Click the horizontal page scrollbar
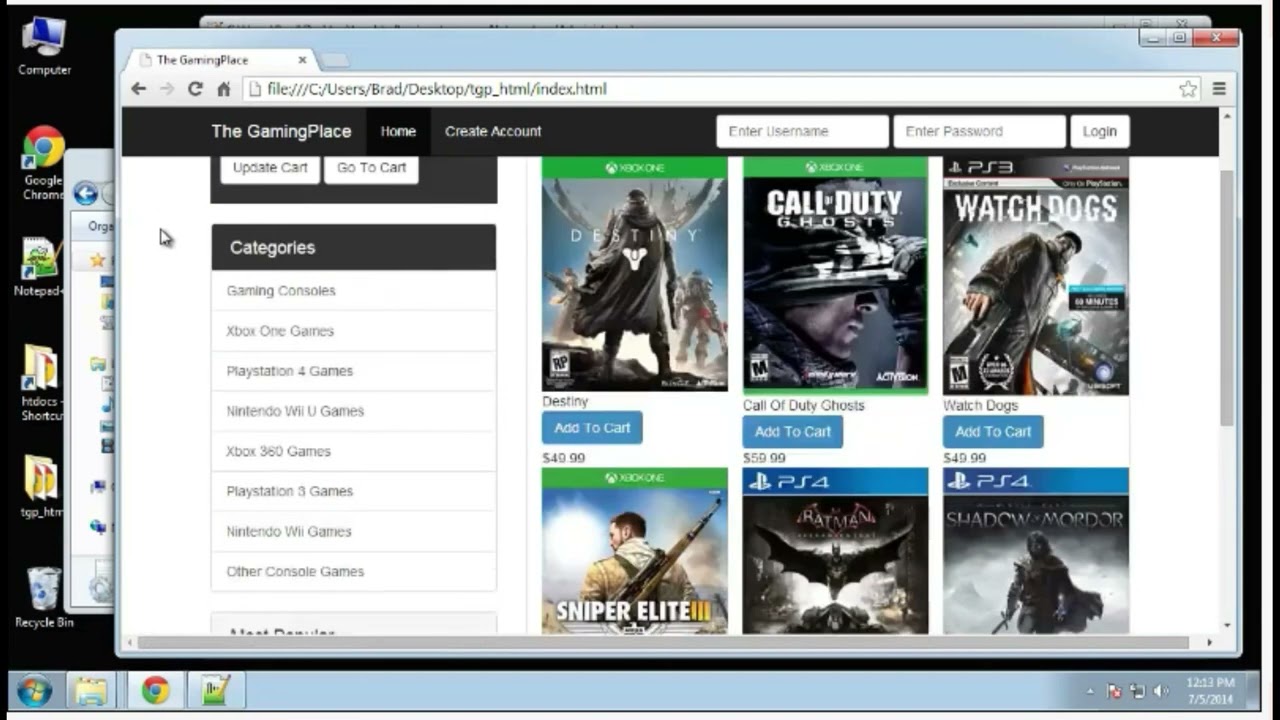This screenshot has height=720, width=1280. click(663, 642)
